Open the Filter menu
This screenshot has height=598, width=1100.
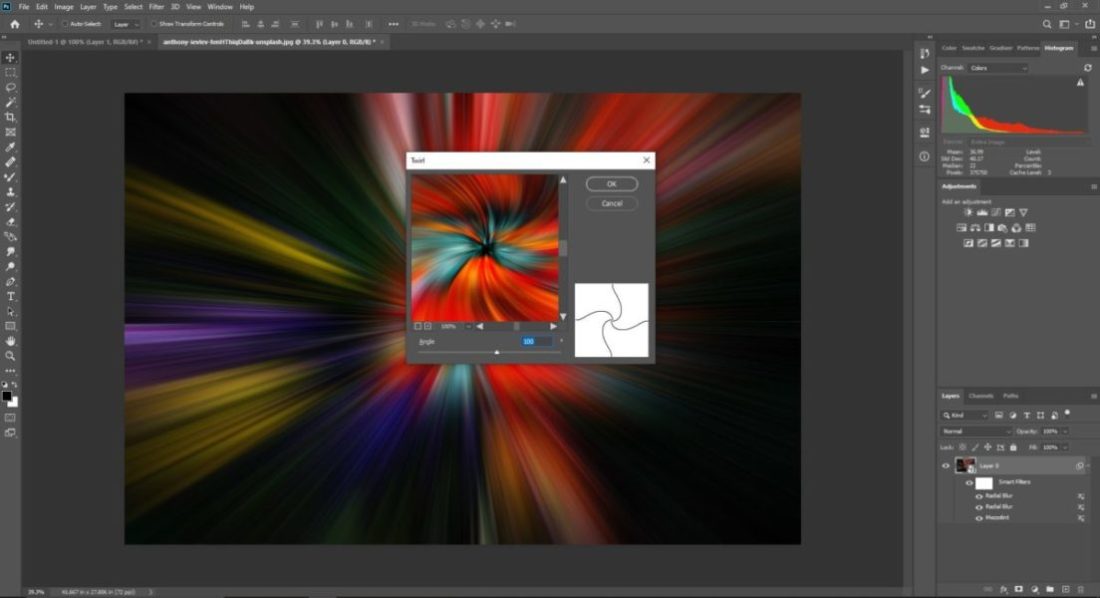(x=156, y=7)
